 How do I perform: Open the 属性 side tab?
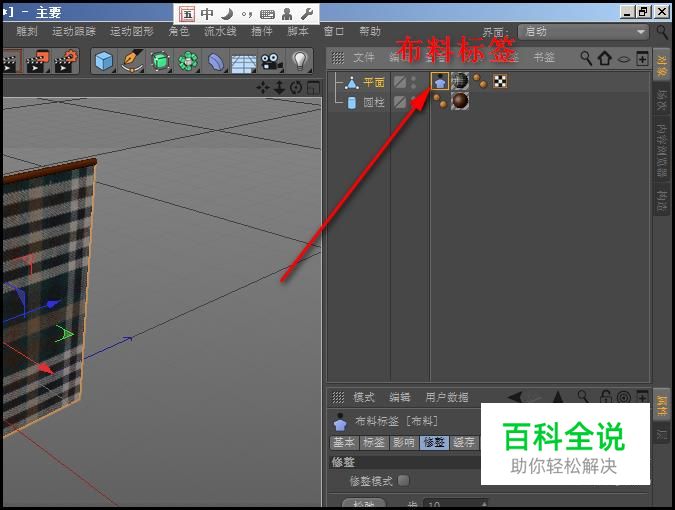point(662,405)
